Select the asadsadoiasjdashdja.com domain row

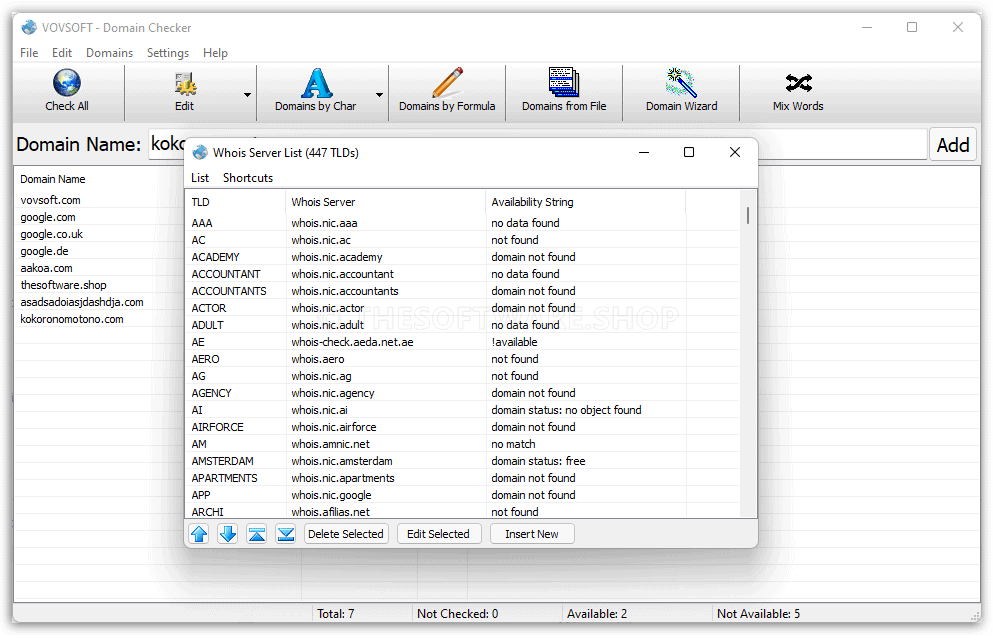[x=82, y=302]
